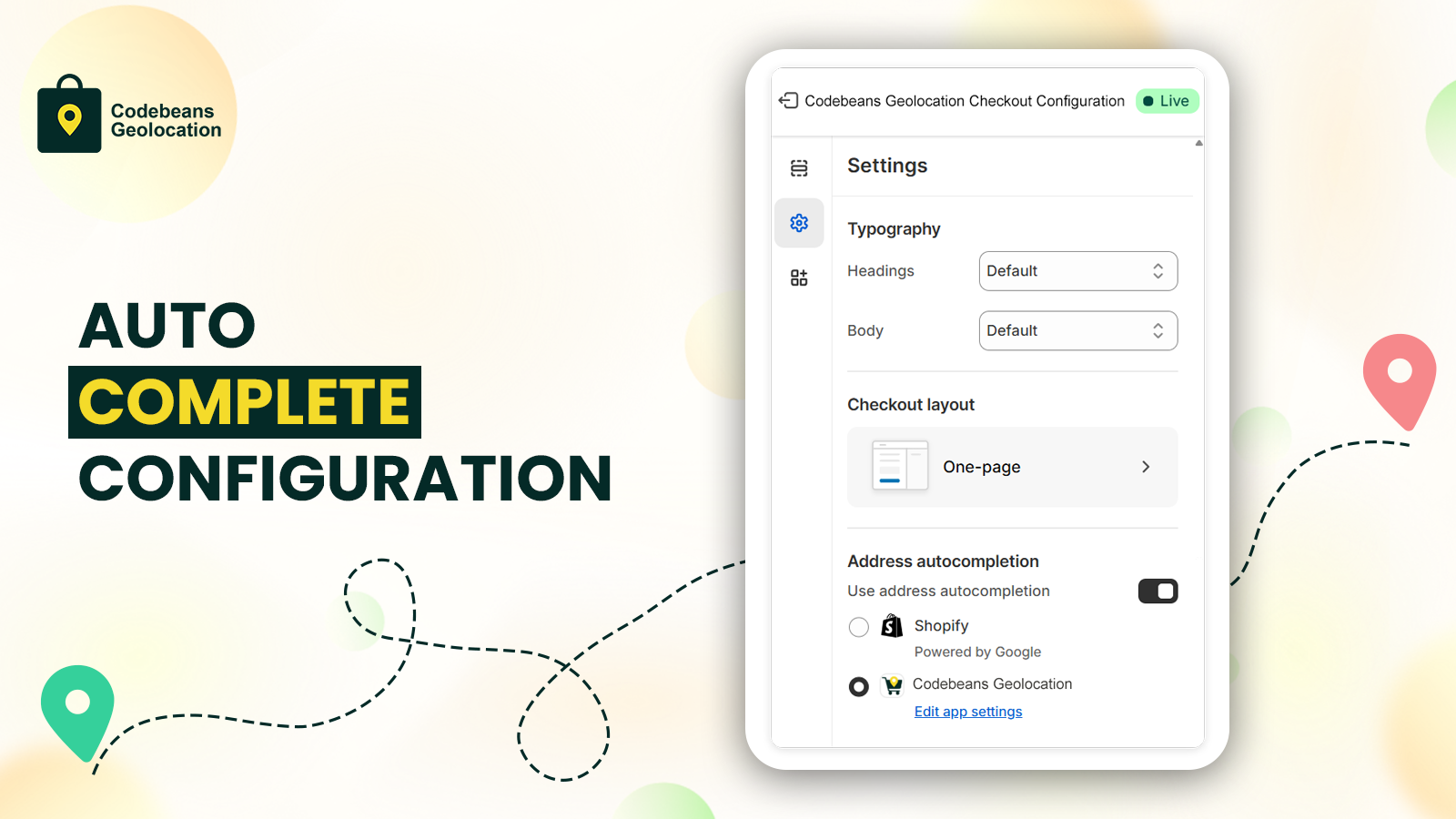Click the Headings label text
This screenshot has height=819, width=1456.
880,271
